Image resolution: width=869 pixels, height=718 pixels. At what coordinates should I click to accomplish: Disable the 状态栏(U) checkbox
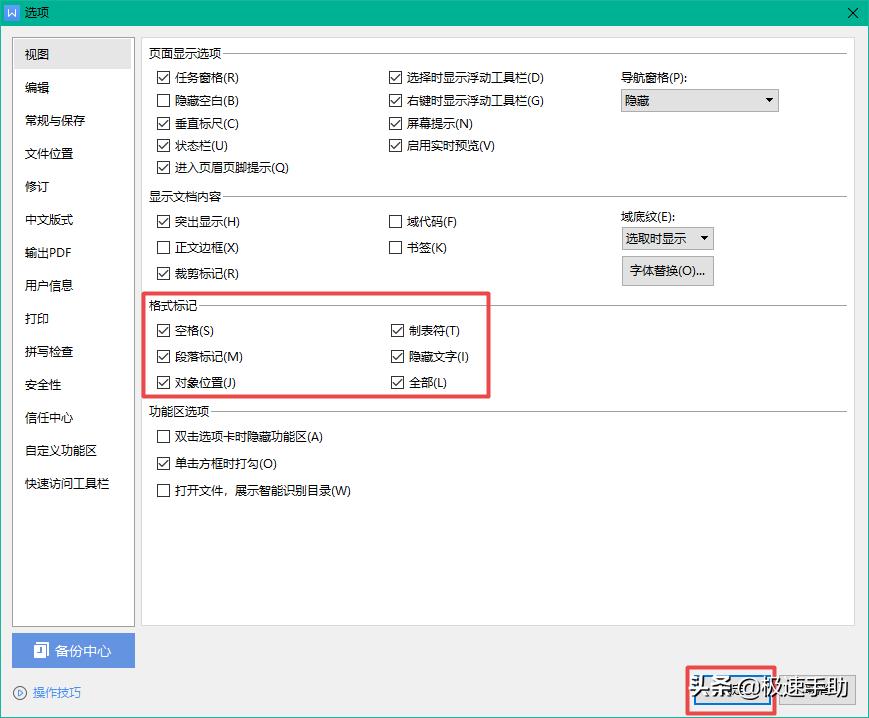163,145
